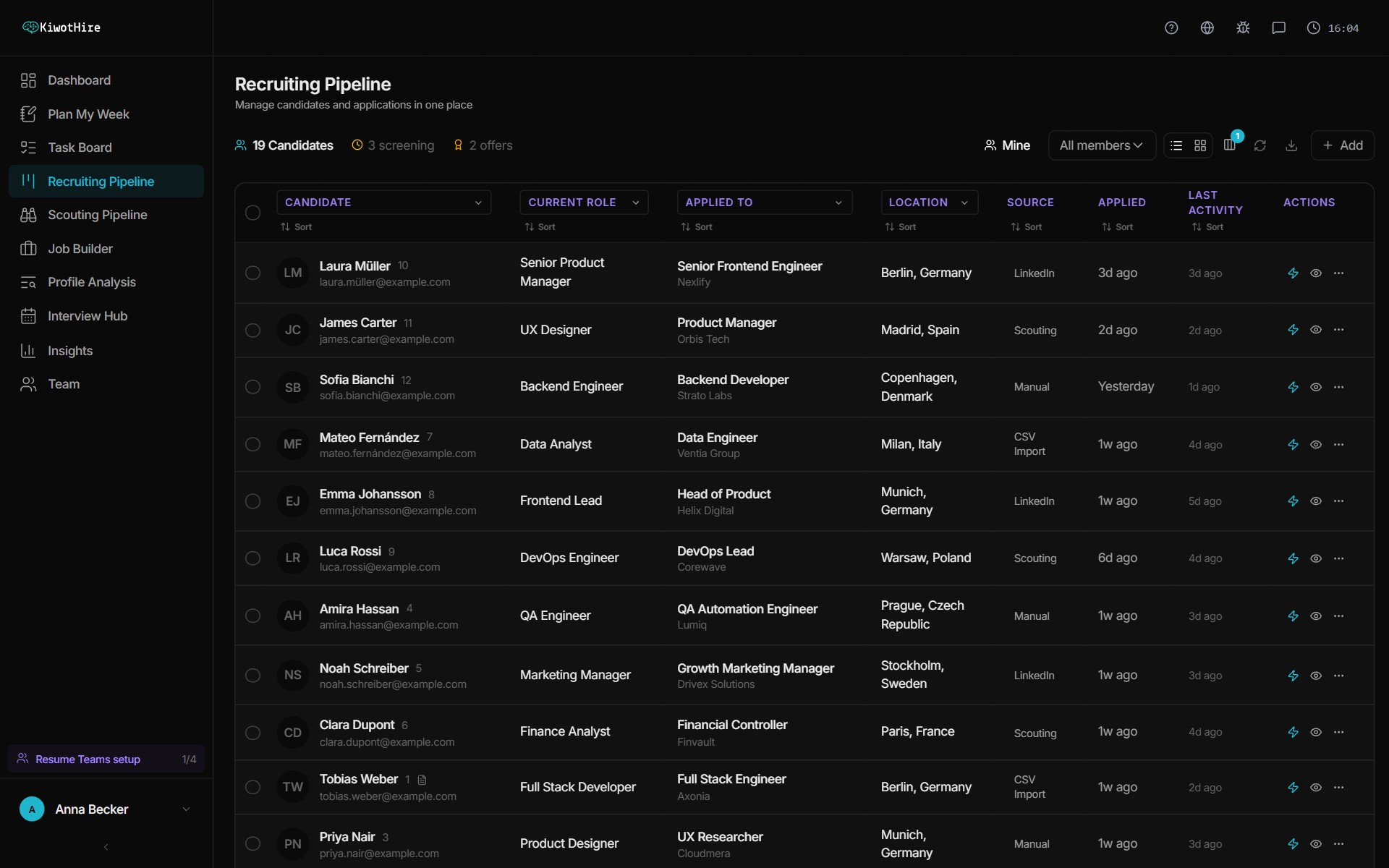Click the bug report icon
This screenshot has height=868, width=1389.
click(x=1243, y=27)
